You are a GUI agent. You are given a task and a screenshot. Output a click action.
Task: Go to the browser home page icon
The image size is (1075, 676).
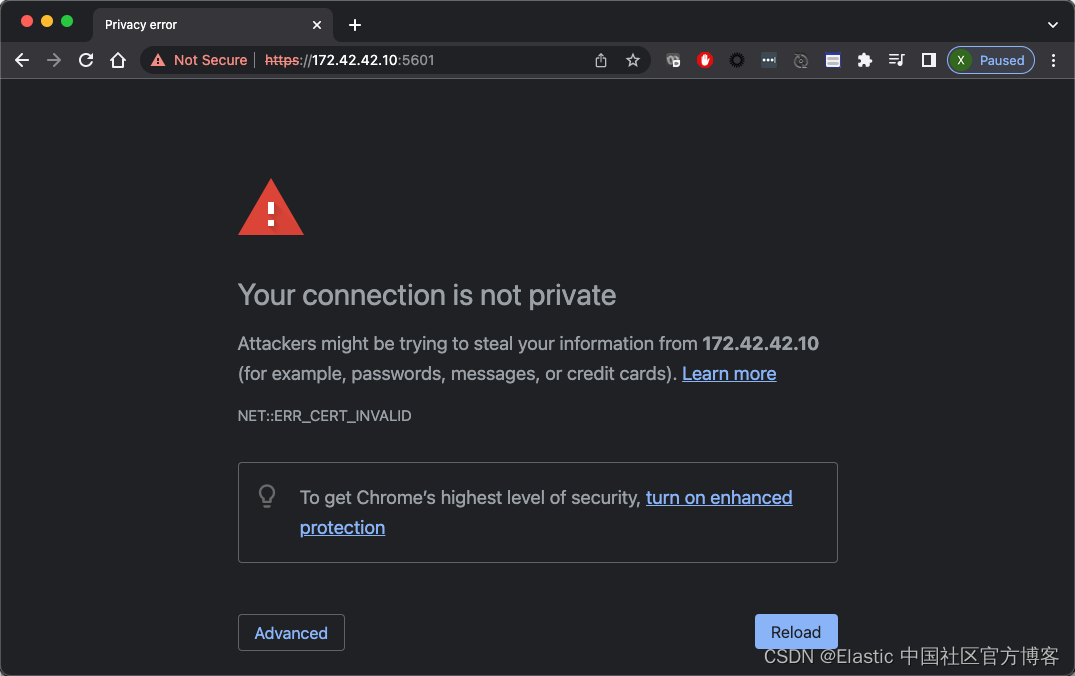coord(118,60)
